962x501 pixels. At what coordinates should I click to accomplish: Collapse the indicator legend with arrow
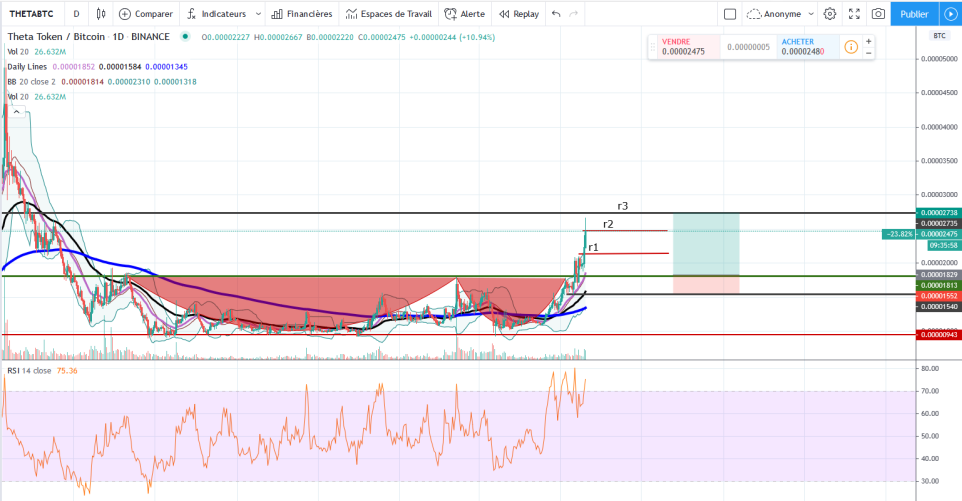17,112
